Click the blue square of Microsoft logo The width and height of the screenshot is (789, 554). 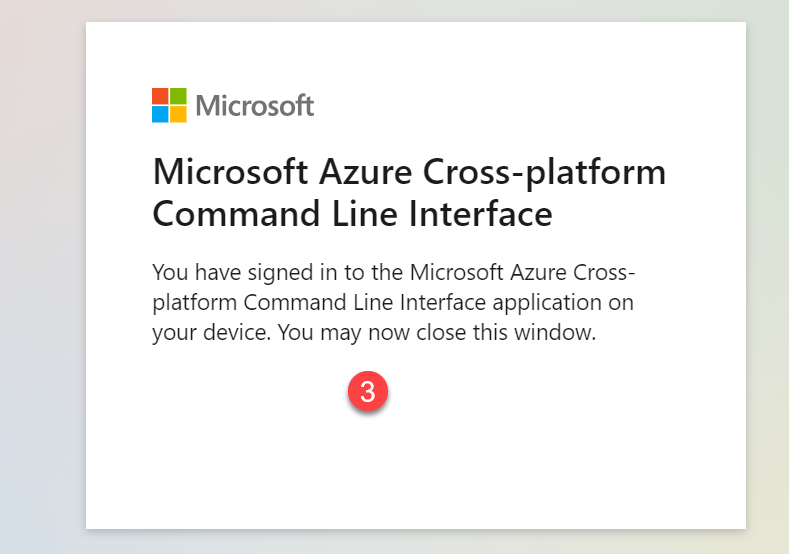(160, 114)
